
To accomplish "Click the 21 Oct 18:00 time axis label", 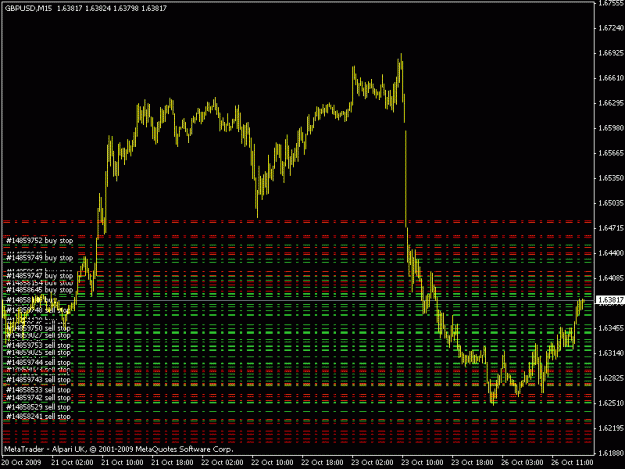I will 172,463.
